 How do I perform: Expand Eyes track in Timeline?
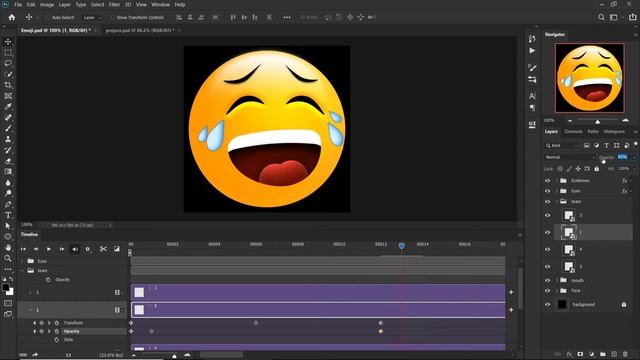[22, 261]
